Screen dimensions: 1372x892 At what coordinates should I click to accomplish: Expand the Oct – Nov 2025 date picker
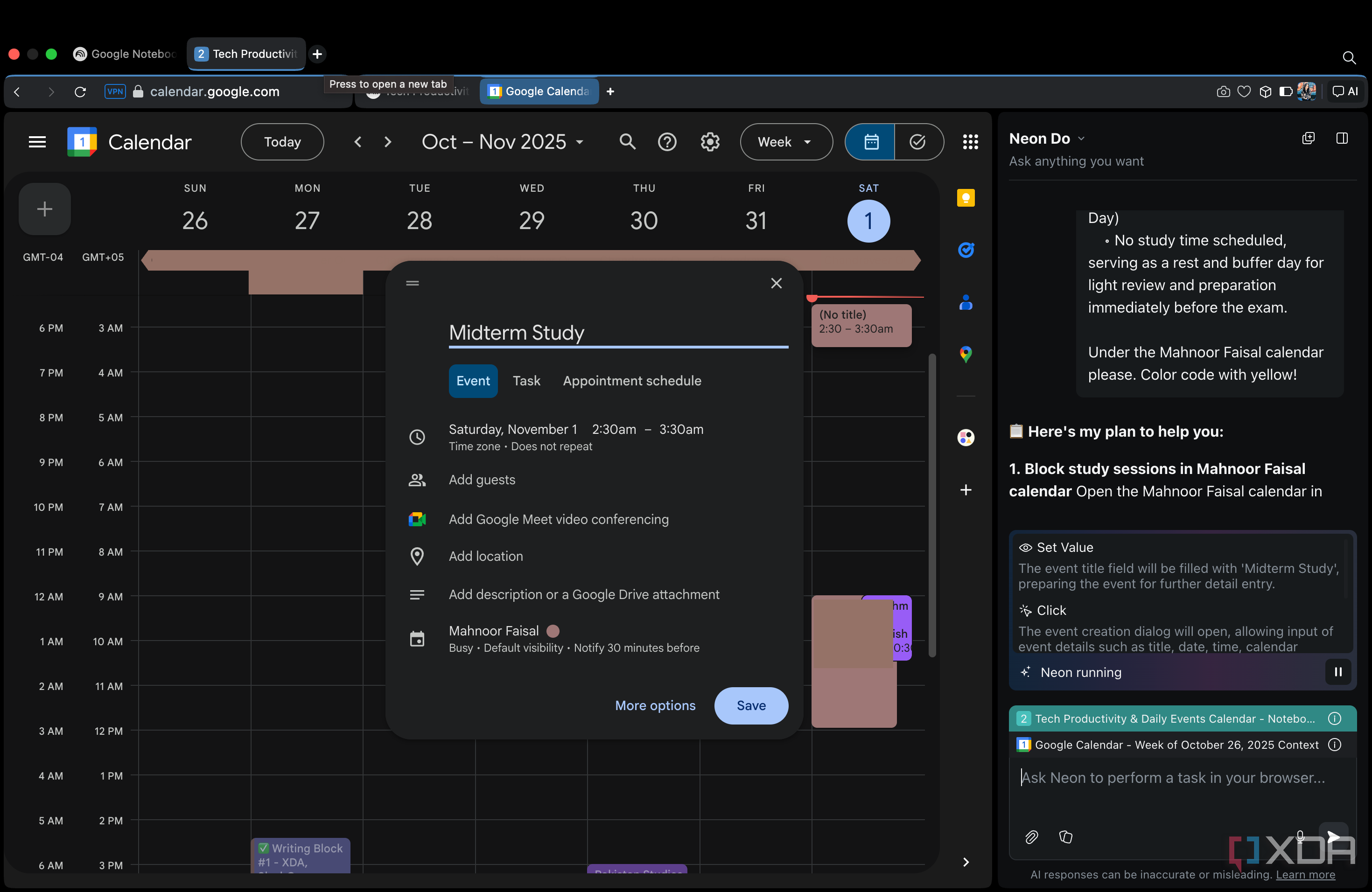(503, 142)
